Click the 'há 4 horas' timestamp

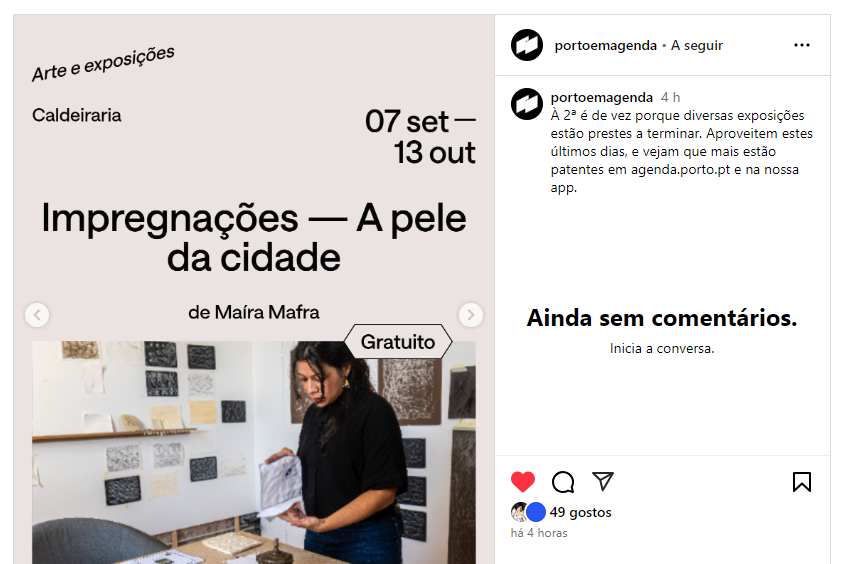(539, 533)
